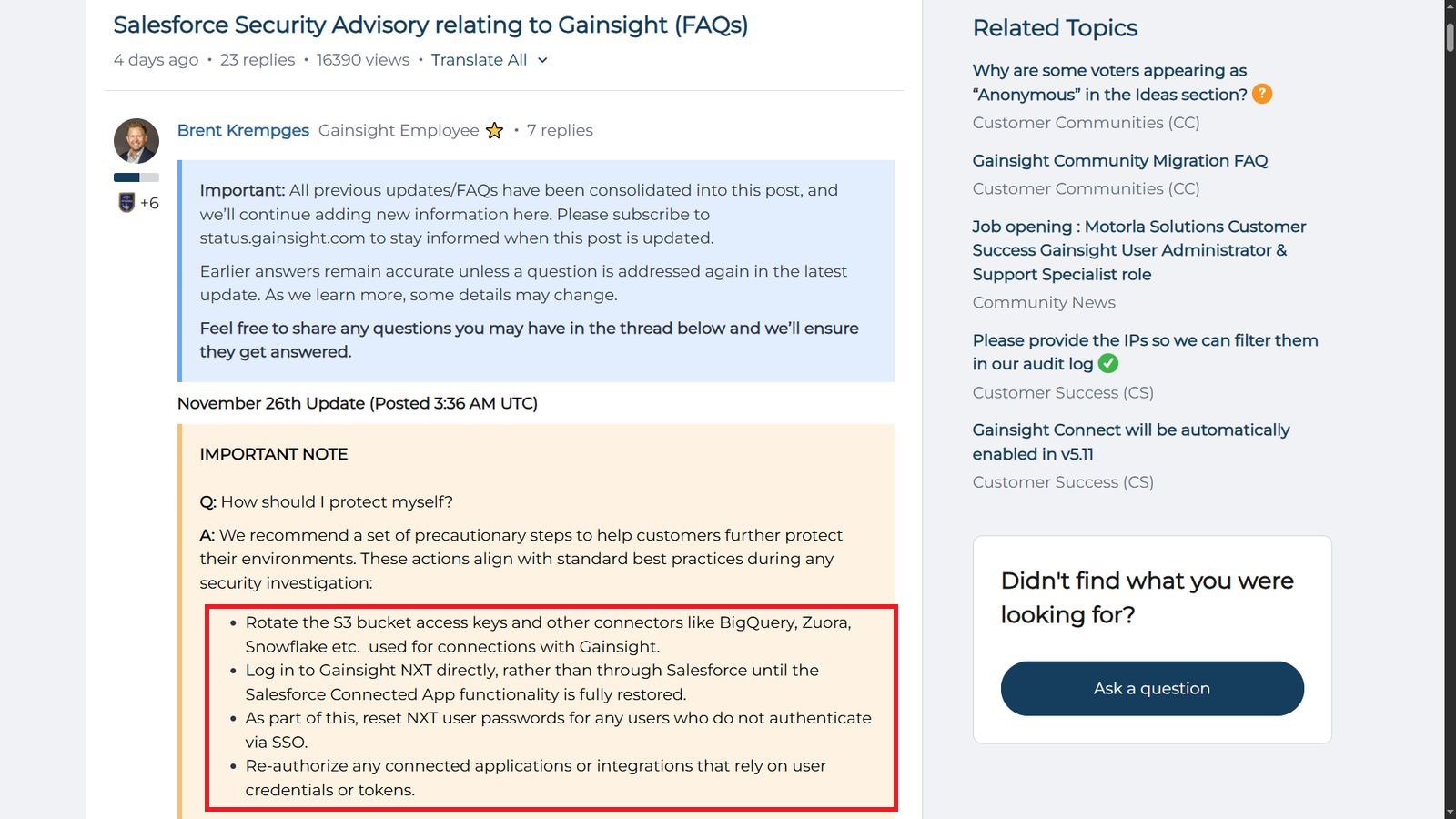The width and height of the screenshot is (1456, 819).
Task: Click the page scrollbar down arrow
Action: [1450, 812]
